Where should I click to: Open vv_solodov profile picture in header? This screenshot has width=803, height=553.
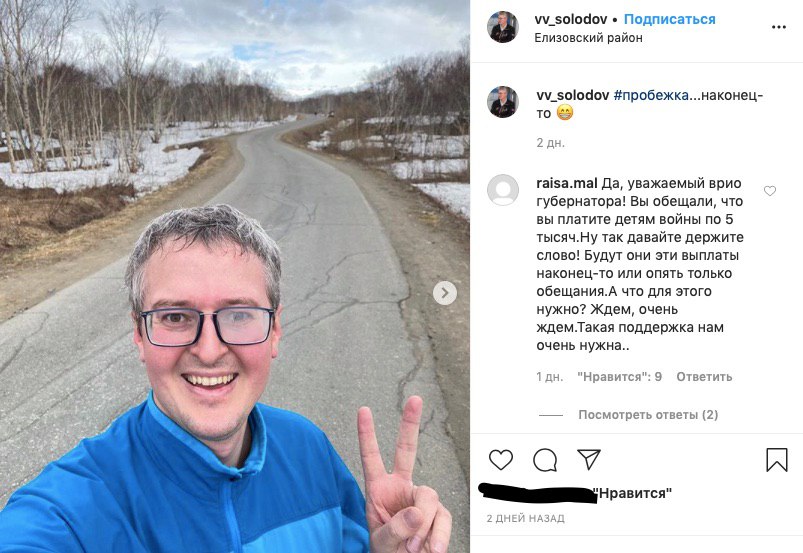pyautogui.click(x=502, y=27)
